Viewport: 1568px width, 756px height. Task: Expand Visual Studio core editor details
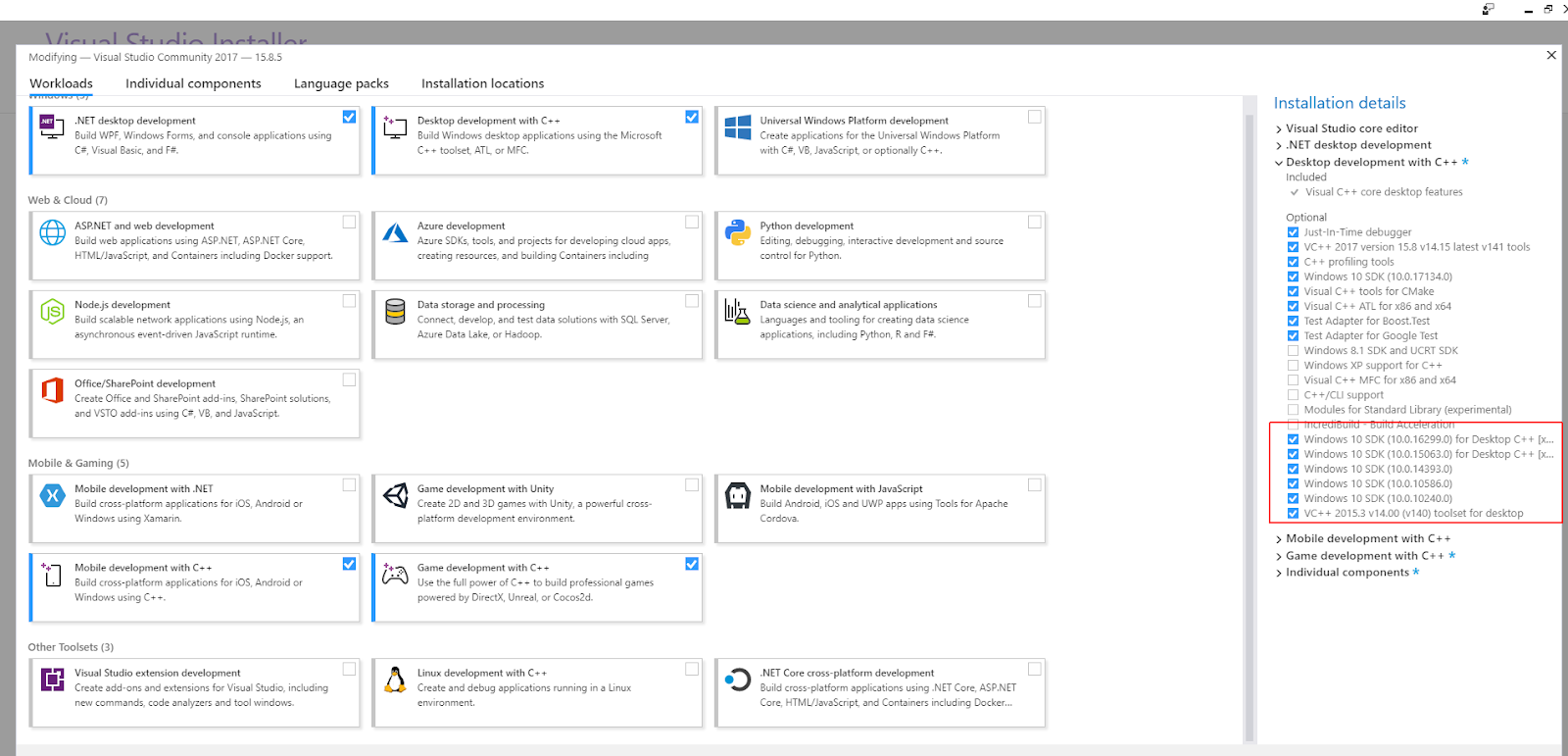tap(1279, 128)
